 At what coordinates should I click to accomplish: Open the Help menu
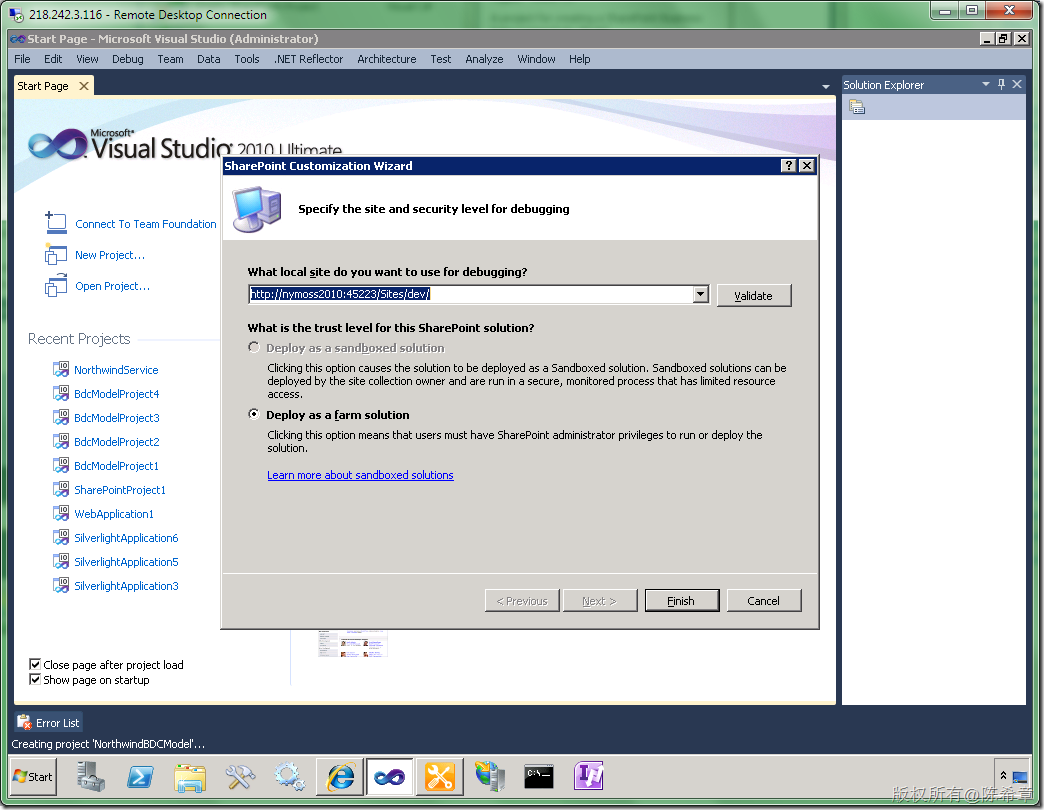[579, 59]
